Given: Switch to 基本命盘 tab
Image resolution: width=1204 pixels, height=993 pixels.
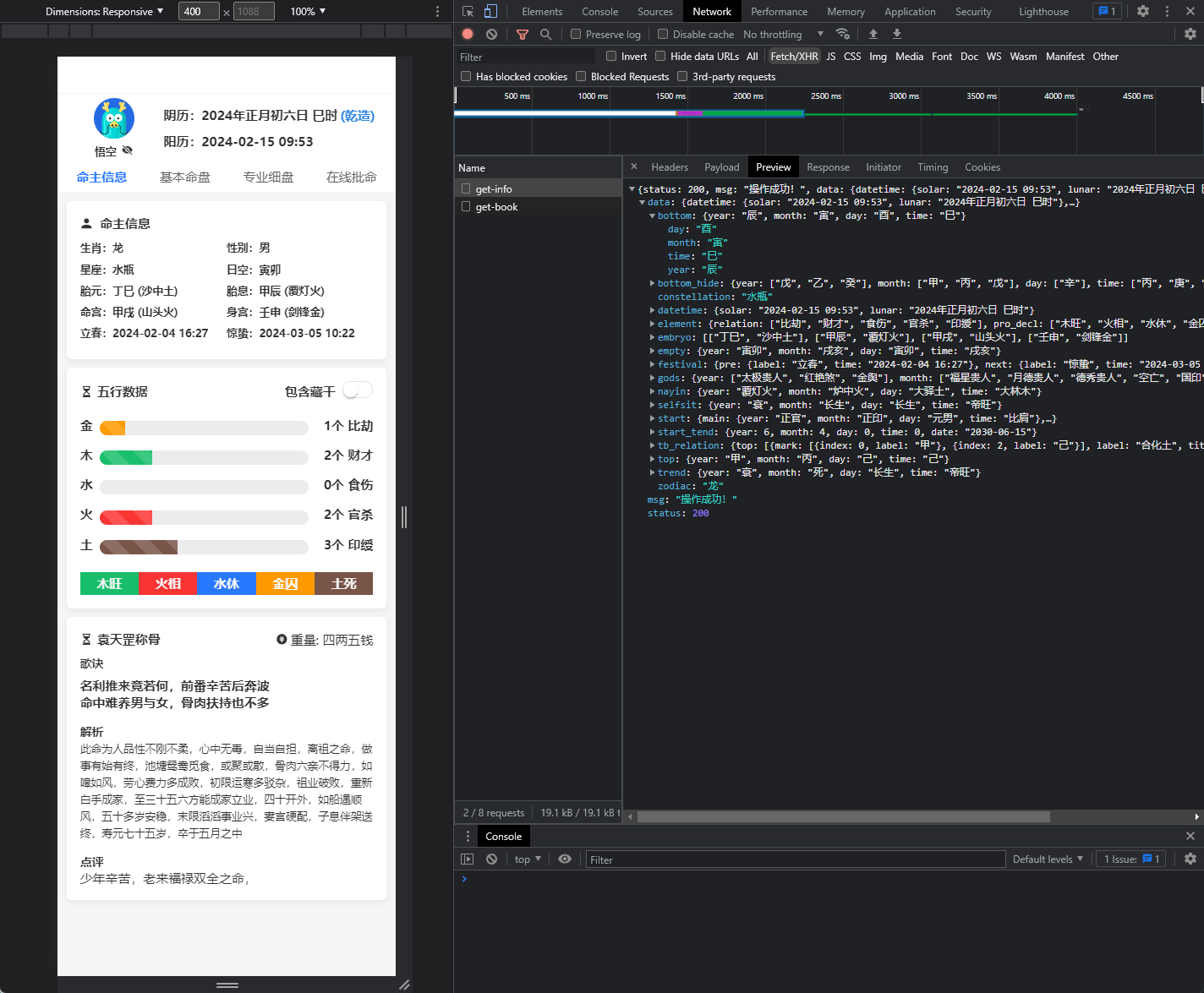Looking at the screenshot, I should pos(185,177).
